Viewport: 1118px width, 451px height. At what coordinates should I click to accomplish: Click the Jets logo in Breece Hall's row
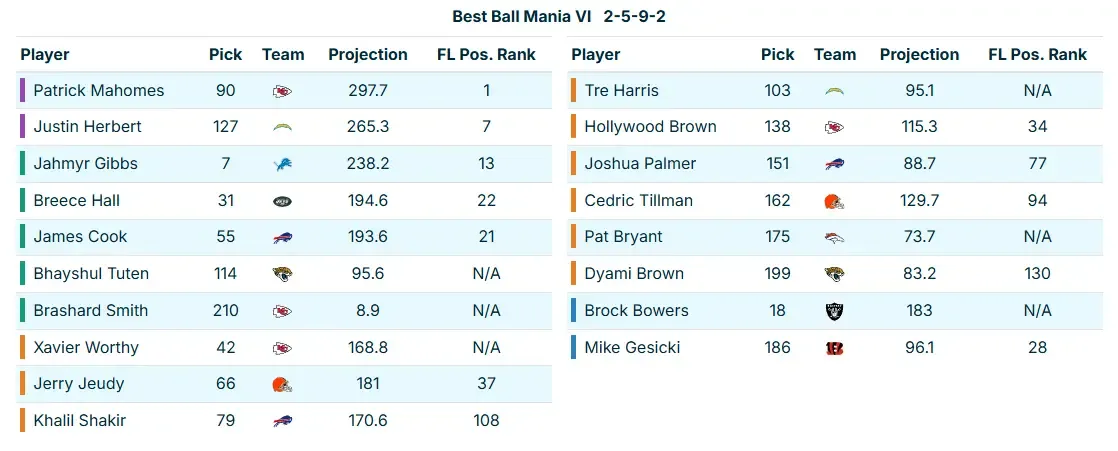283,201
